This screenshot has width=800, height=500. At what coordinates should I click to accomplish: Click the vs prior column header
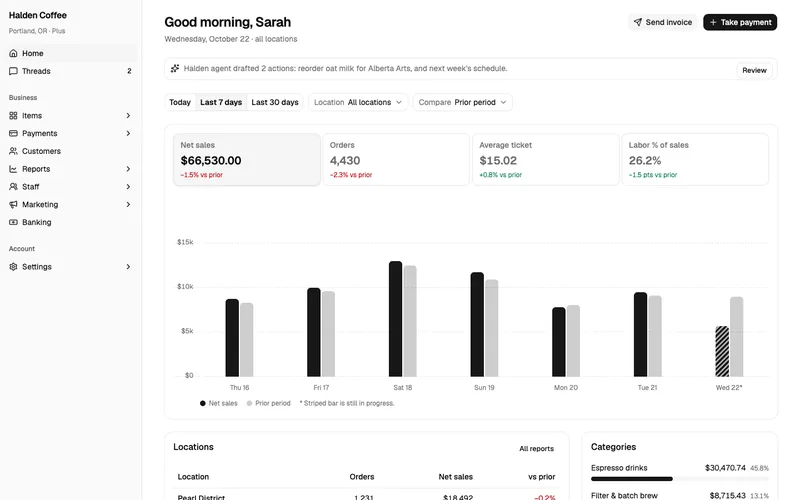541,477
